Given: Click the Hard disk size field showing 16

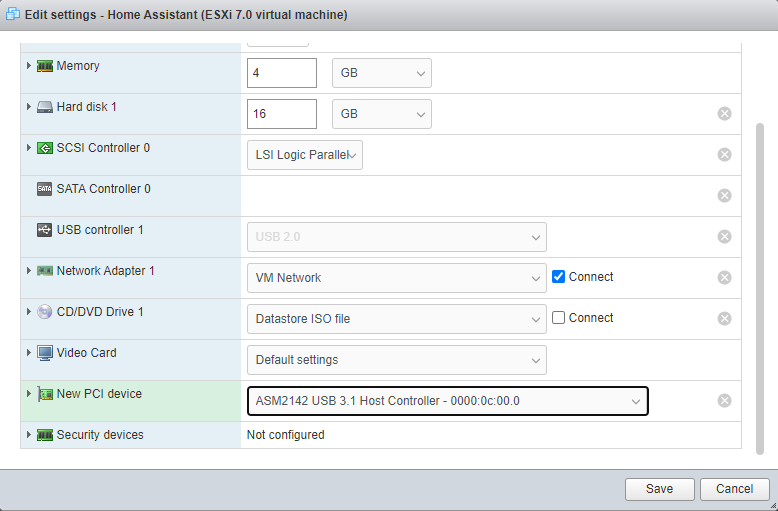Looking at the screenshot, I should point(282,114).
